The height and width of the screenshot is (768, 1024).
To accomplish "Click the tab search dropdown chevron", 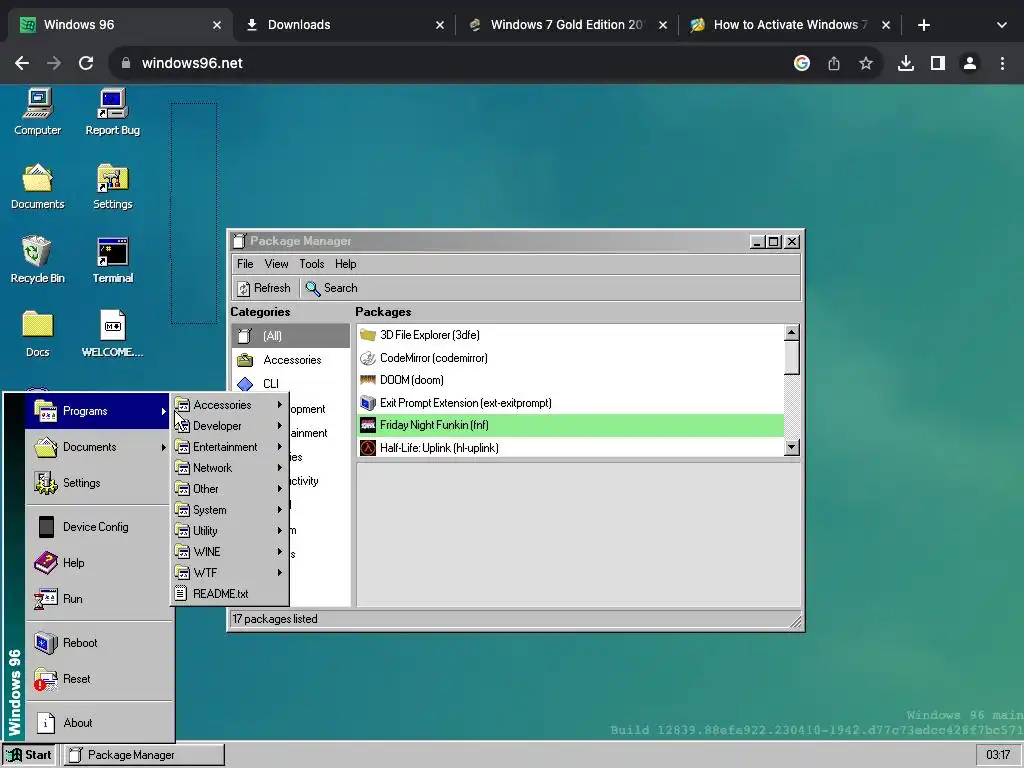I will (1002, 25).
